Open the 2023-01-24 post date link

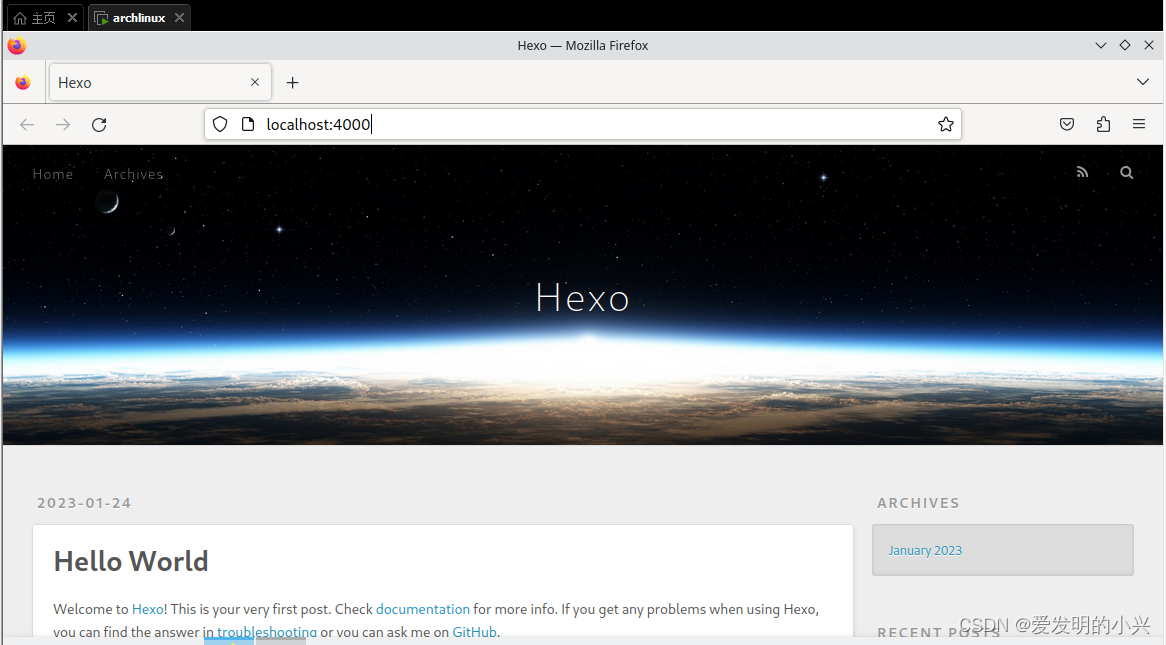tap(84, 503)
